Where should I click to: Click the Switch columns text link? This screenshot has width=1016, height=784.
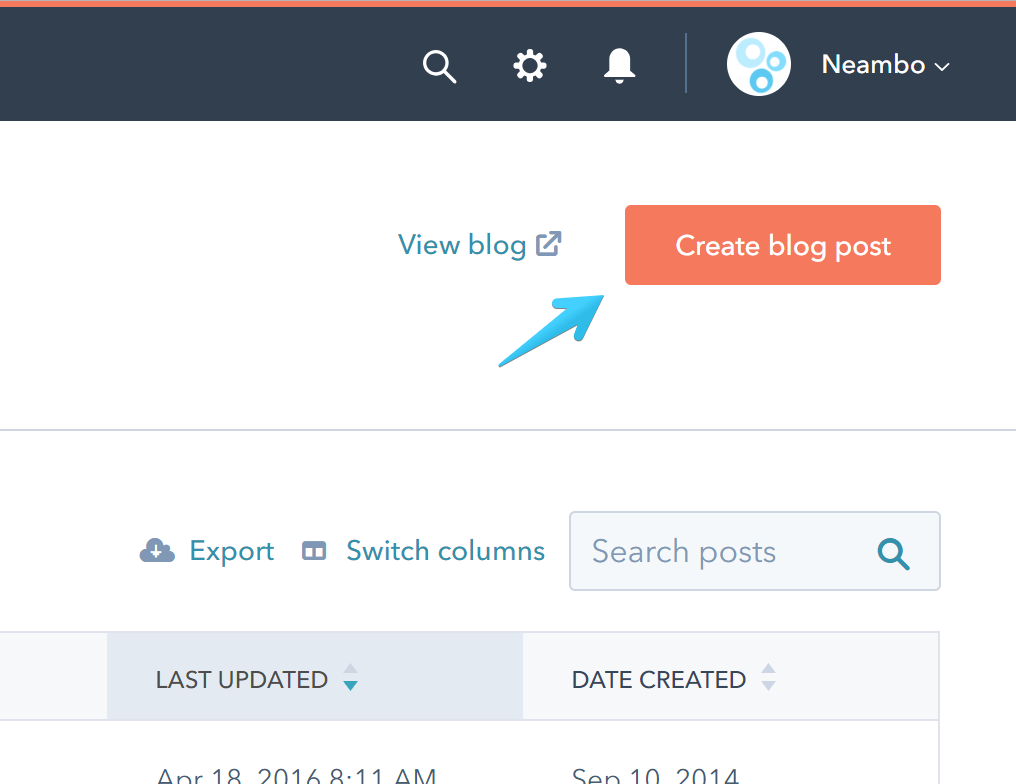pyautogui.click(x=445, y=551)
